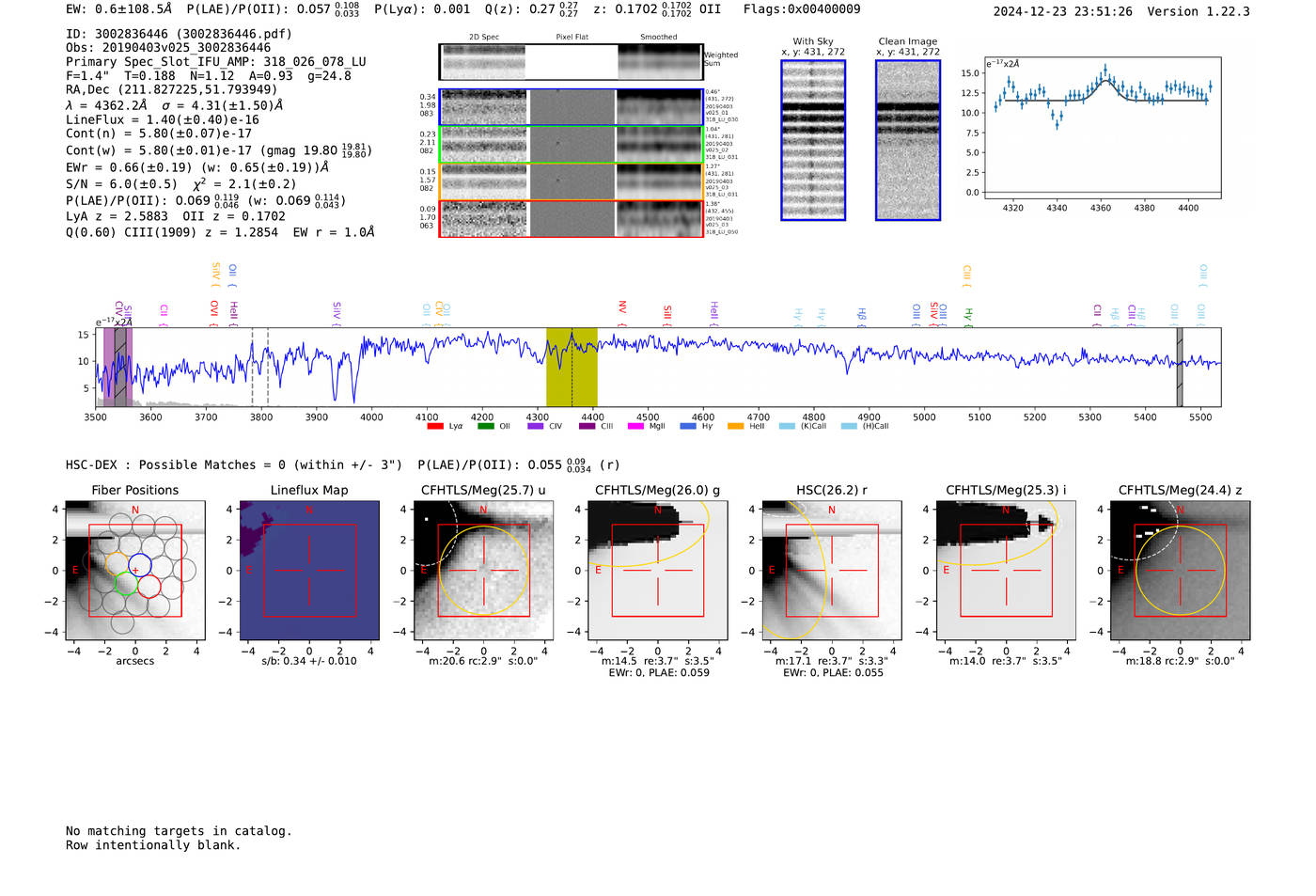Click the 'Row intentionally blank.' text
This screenshot has width=1316, height=896.
point(153,845)
